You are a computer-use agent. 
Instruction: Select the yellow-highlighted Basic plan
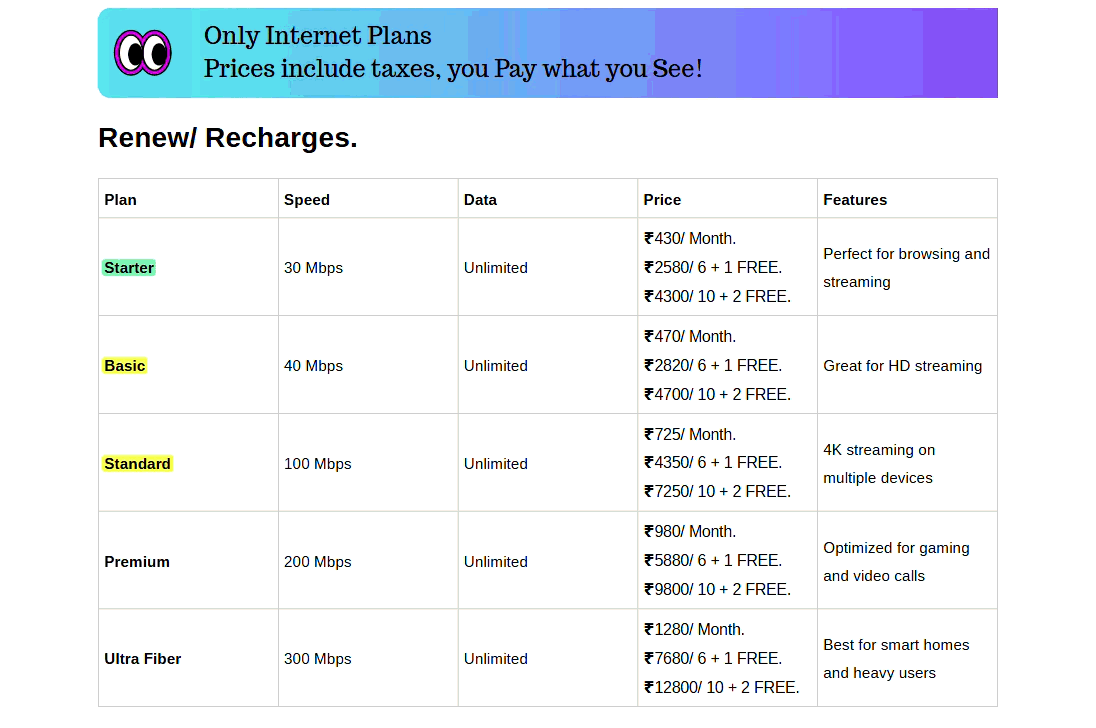click(x=125, y=366)
